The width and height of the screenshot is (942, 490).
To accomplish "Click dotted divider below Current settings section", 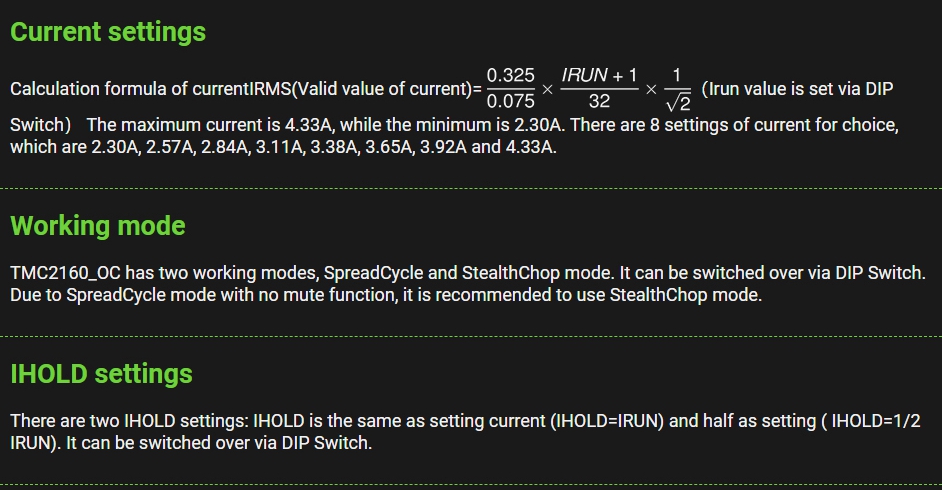I will (471, 188).
